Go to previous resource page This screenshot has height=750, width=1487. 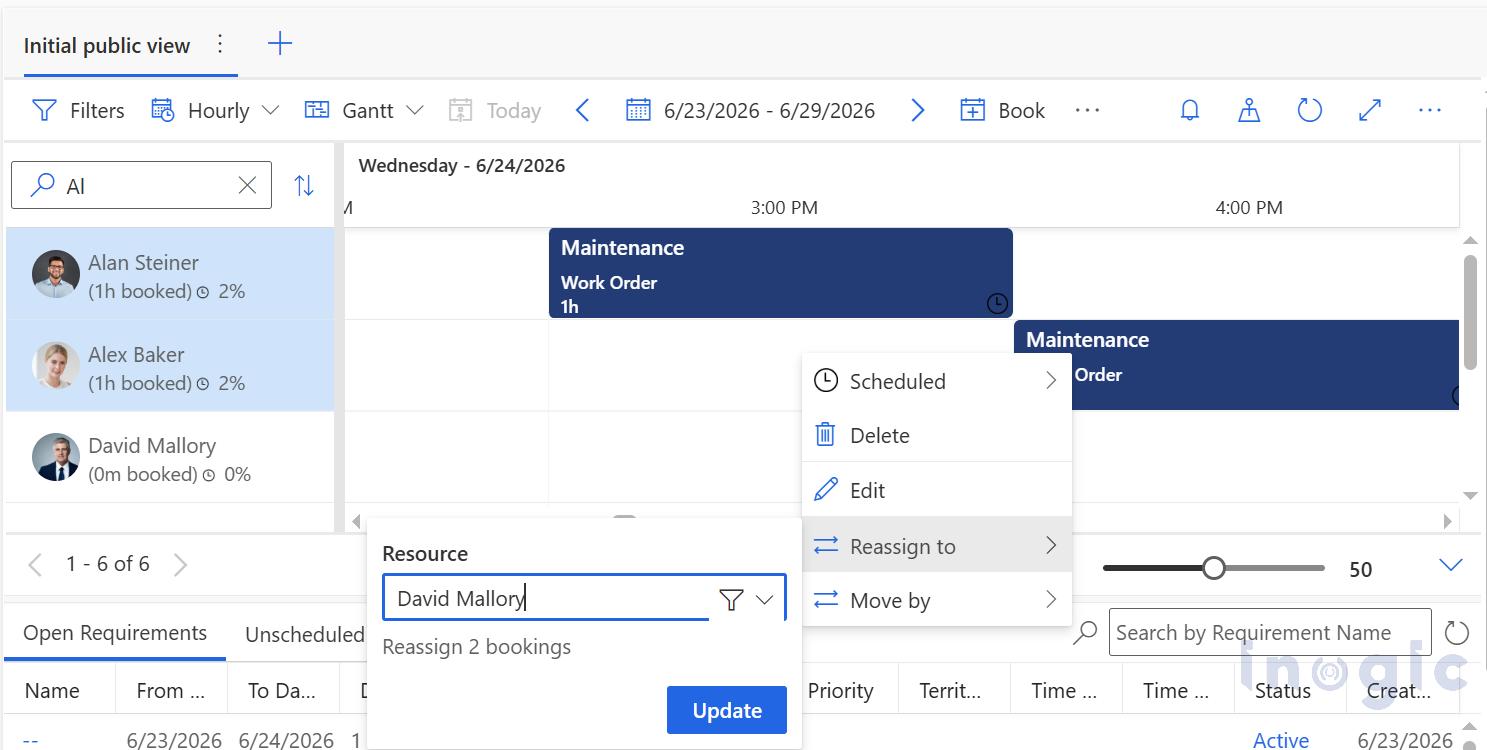point(35,565)
